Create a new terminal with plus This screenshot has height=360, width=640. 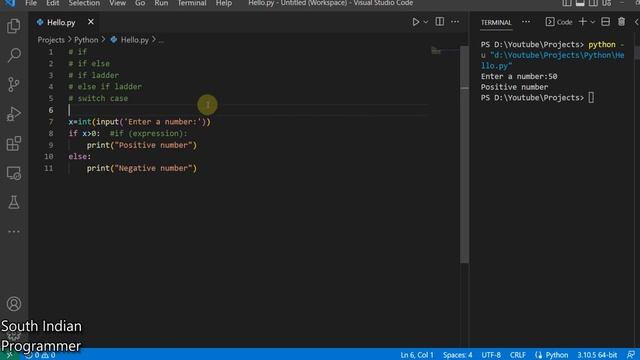(582, 22)
